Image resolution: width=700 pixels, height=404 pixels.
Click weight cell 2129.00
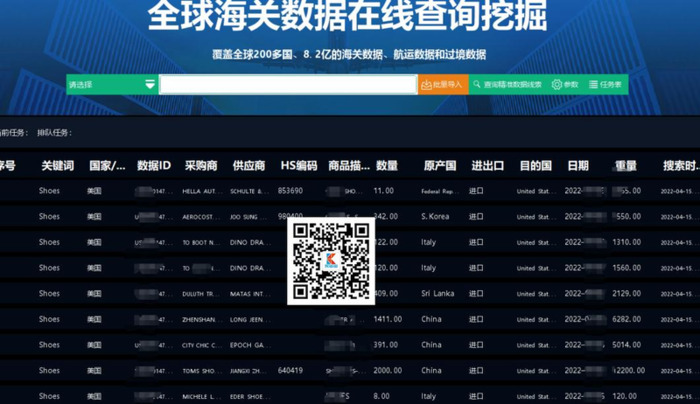(626, 293)
